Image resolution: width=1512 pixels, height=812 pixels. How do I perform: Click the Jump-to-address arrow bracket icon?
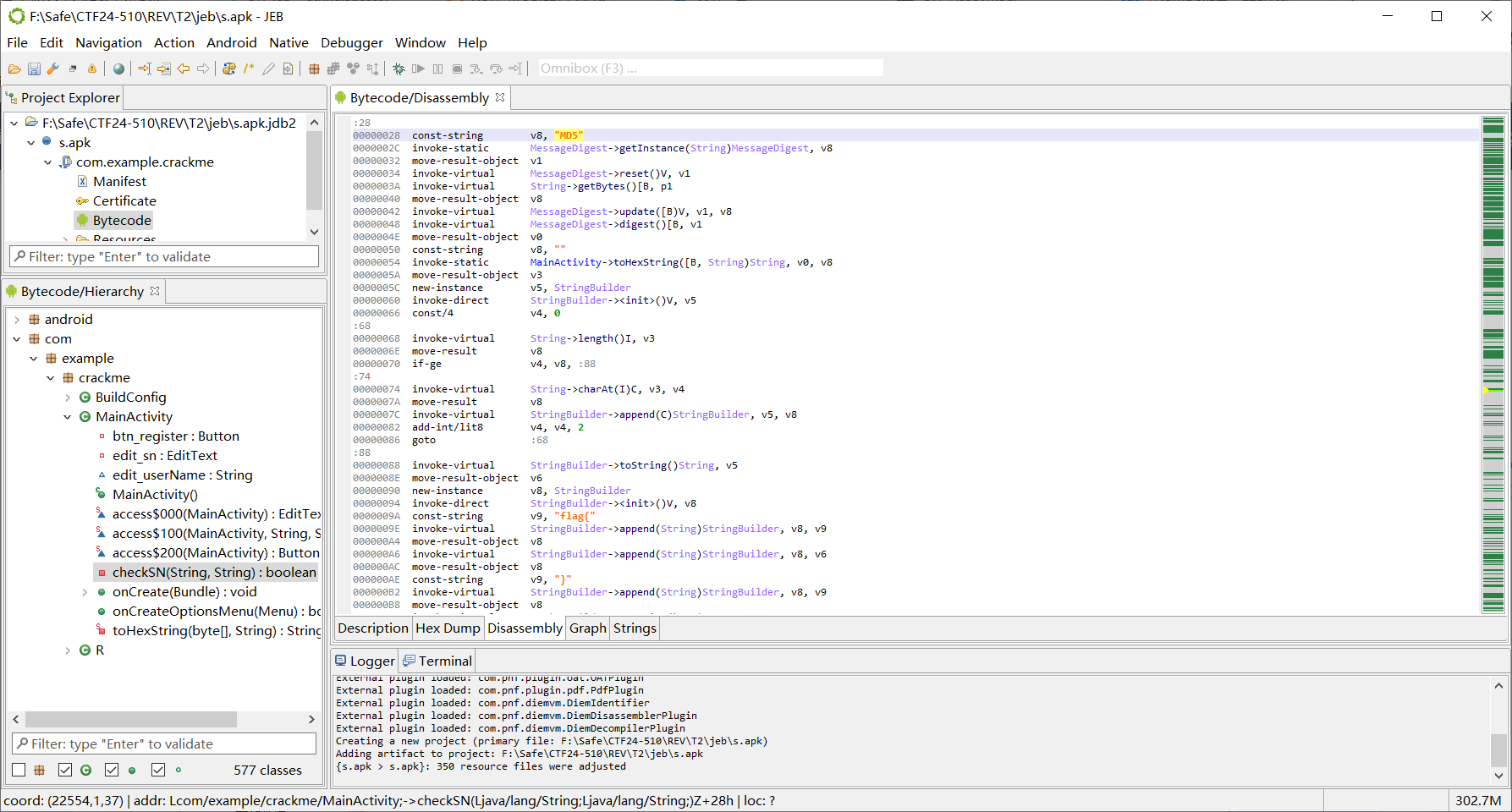(x=145, y=69)
